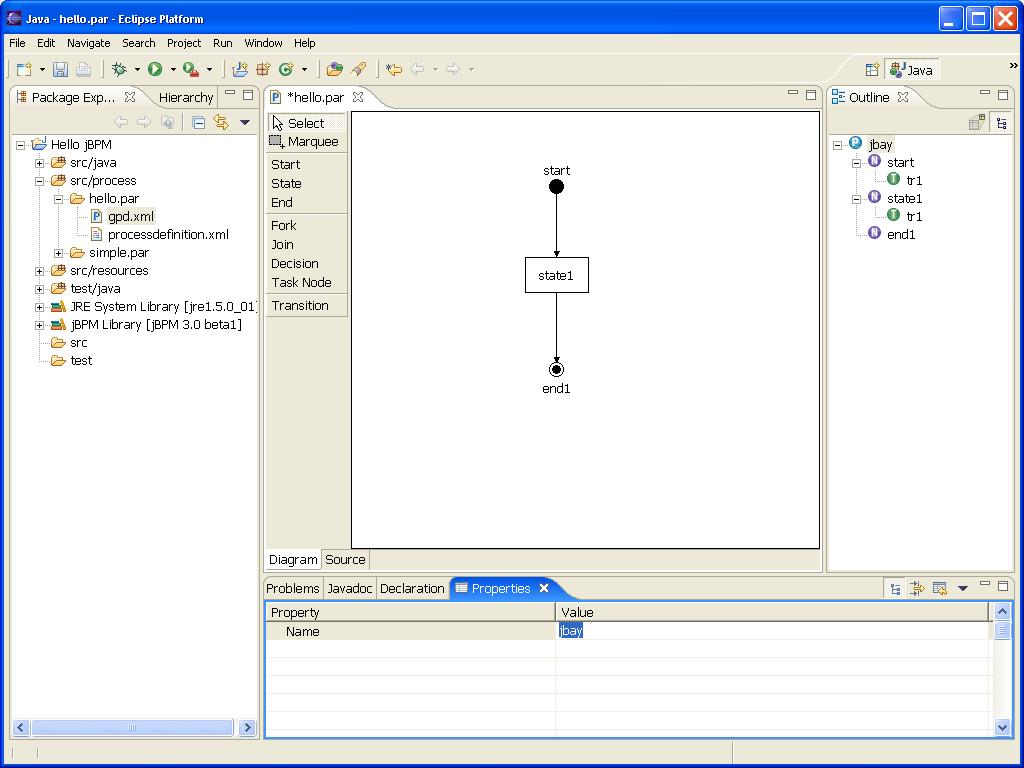Select the Marquee tool in palette
1024x768 pixels.
click(306, 142)
